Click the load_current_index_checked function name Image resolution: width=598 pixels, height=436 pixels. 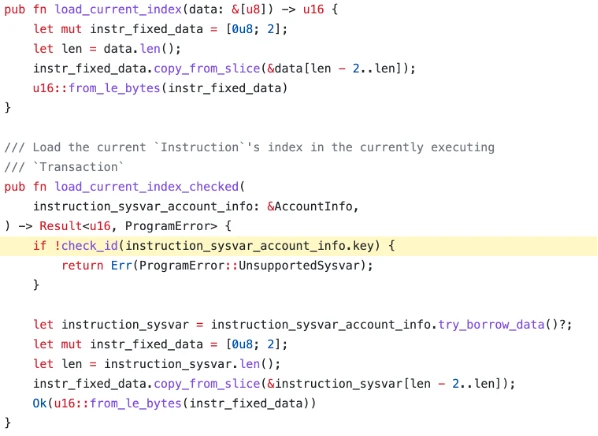coord(146,187)
